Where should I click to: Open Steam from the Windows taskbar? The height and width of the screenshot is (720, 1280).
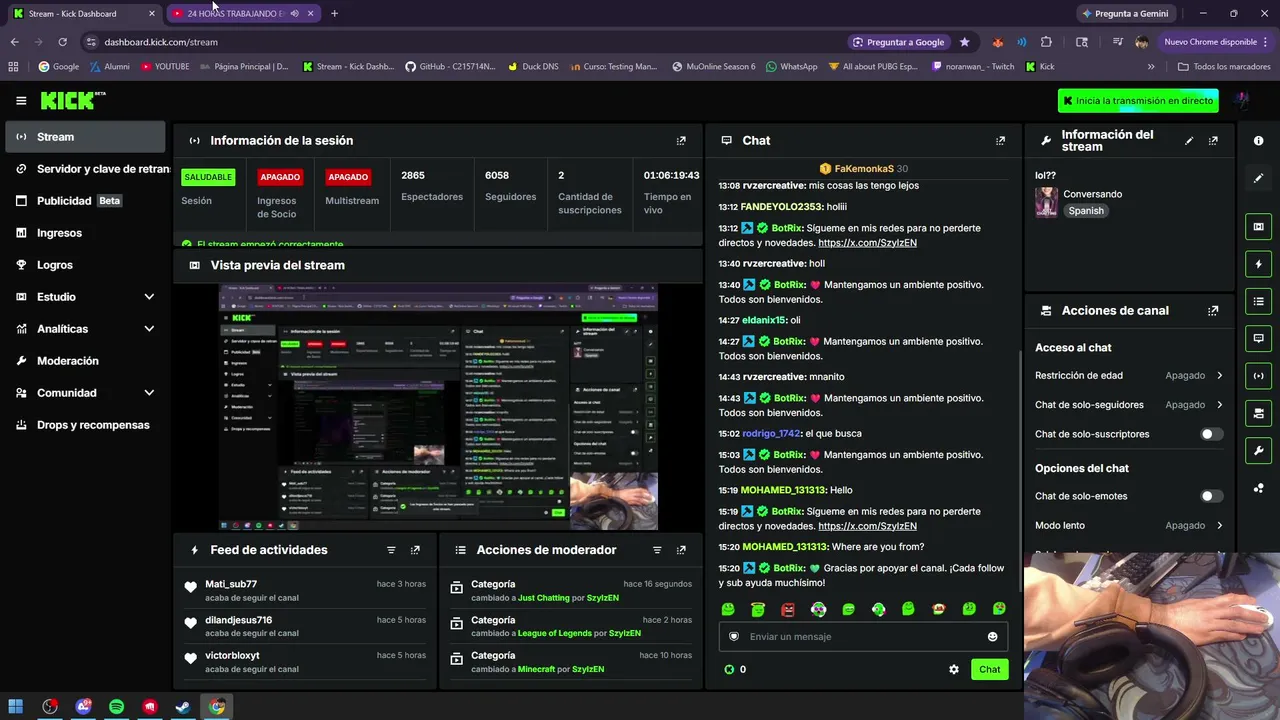[183, 707]
